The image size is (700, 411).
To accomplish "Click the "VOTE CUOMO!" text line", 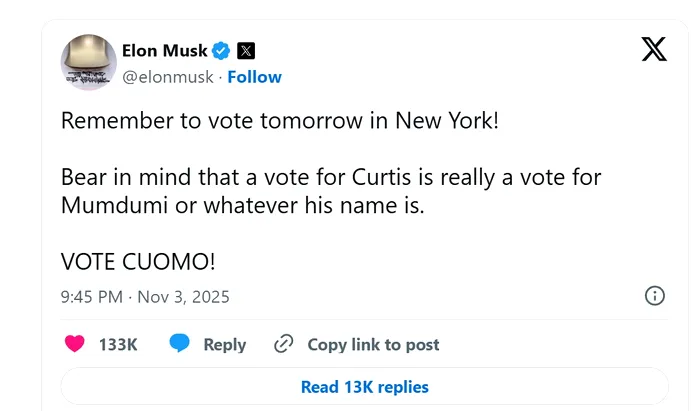I will point(138,261).
